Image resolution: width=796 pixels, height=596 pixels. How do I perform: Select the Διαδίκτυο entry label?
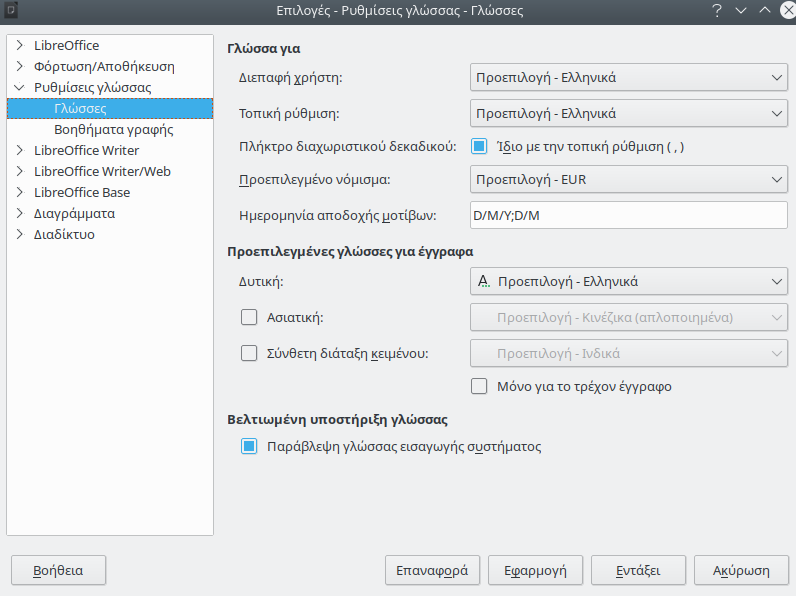click(x=64, y=234)
